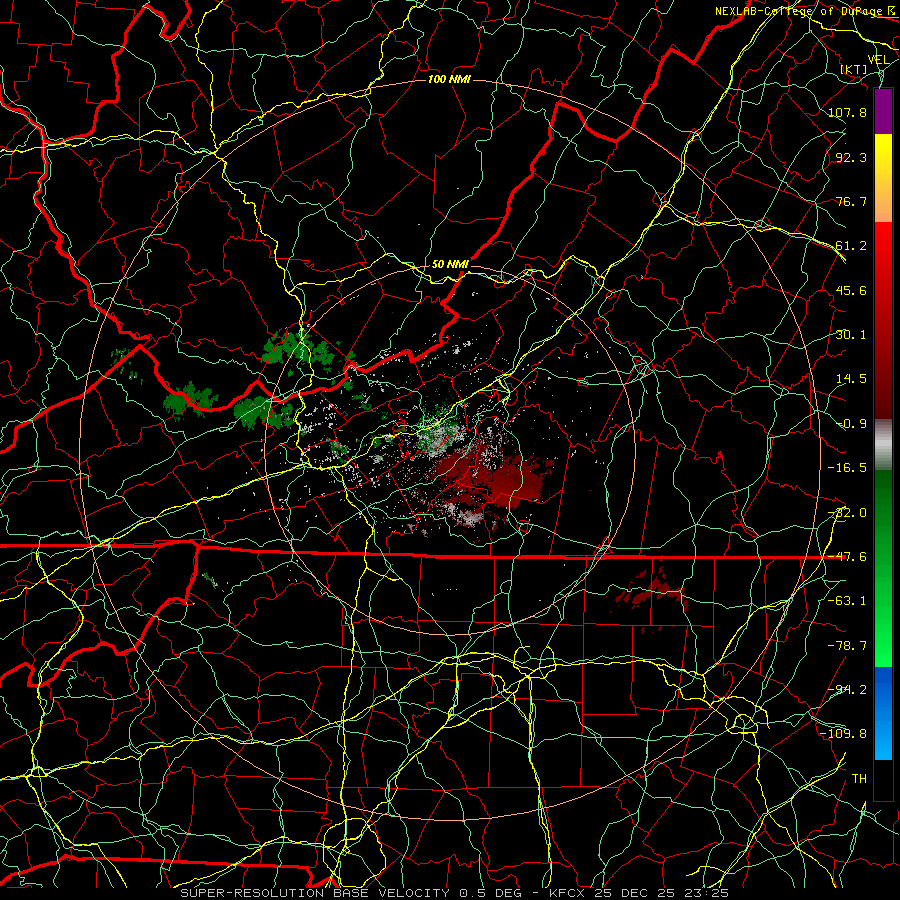Screen dimensions: 900x900
Task: Pick the green segment of the color bar
Action: tap(883, 568)
